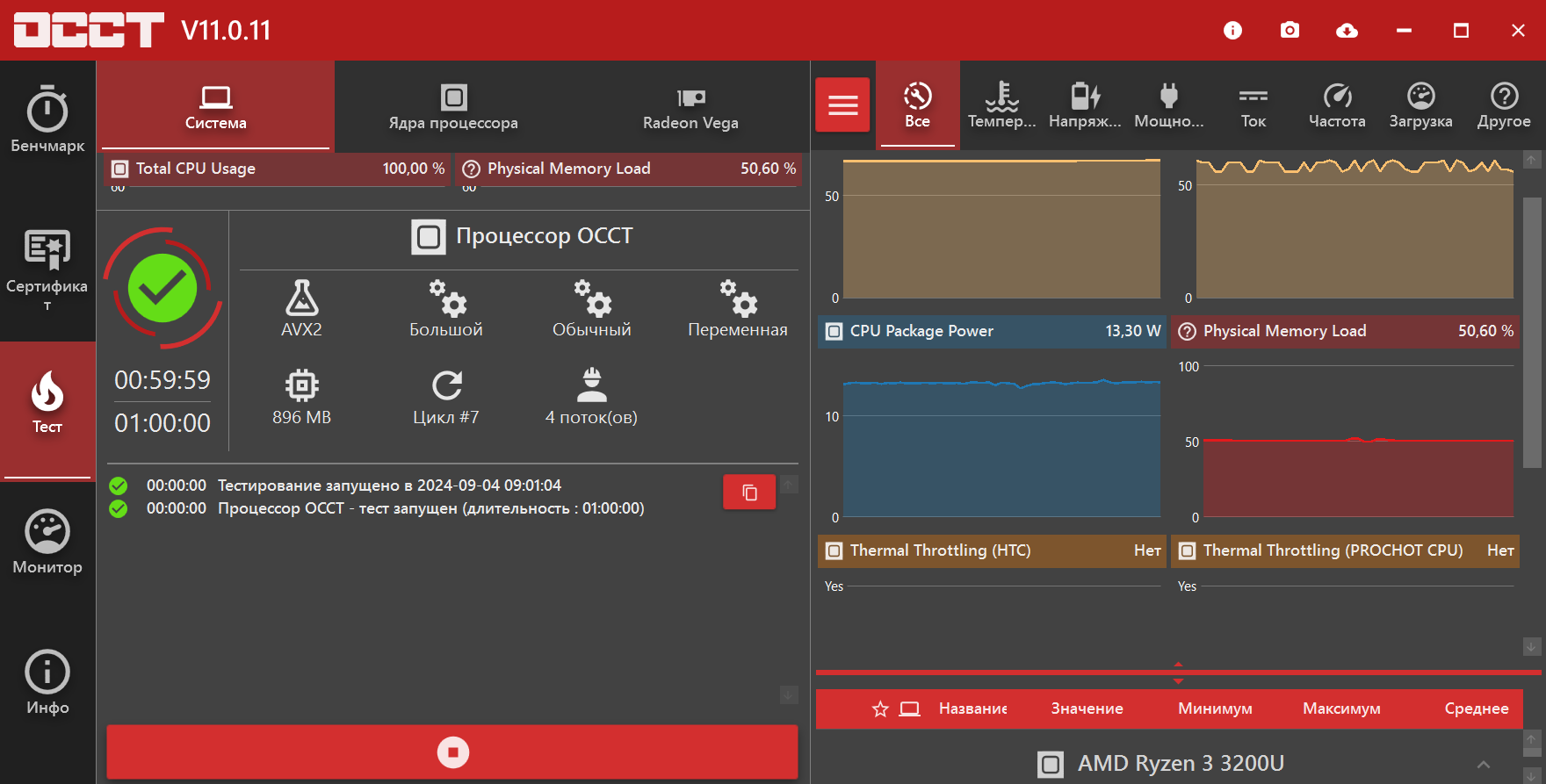The height and width of the screenshot is (784, 1546).
Task: Click the Большой data set gears icon
Action: (x=447, y=298)
